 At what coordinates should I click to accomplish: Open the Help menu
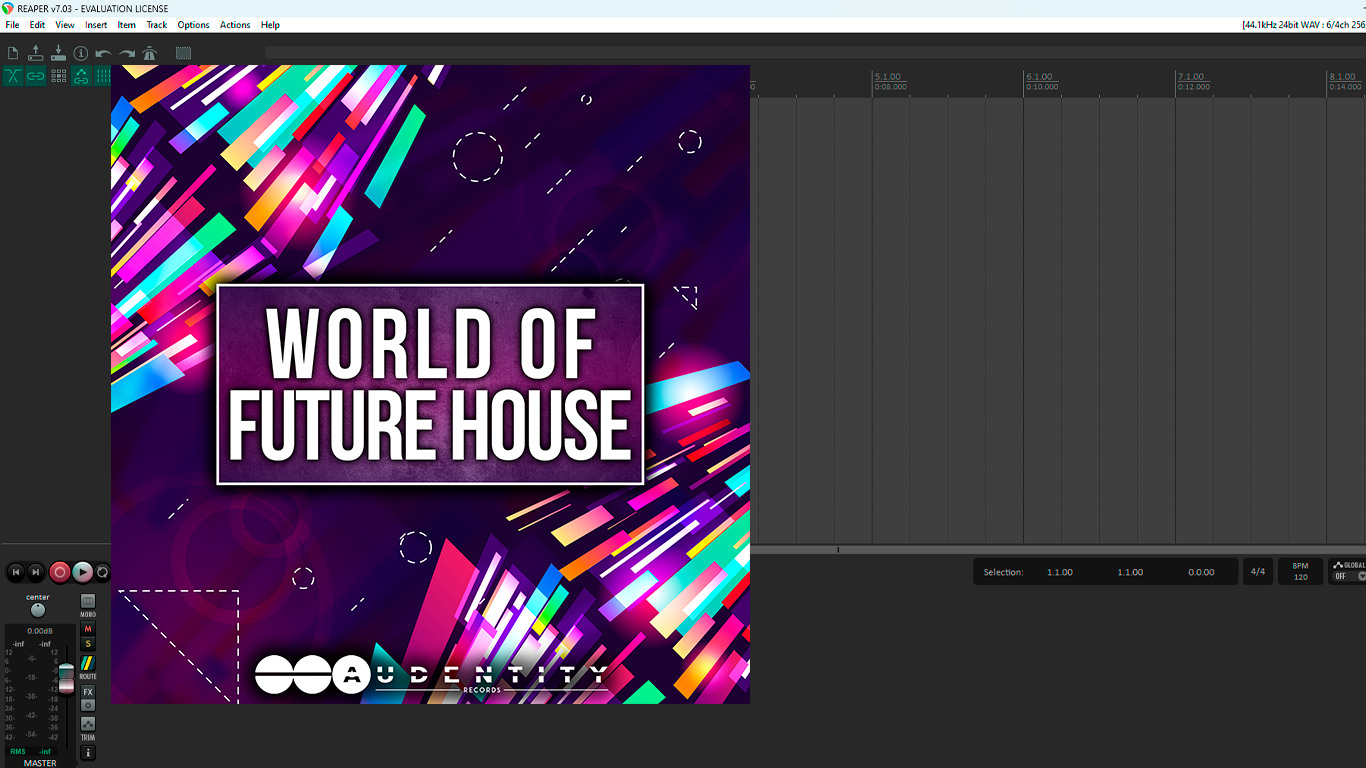coord(270,25)
